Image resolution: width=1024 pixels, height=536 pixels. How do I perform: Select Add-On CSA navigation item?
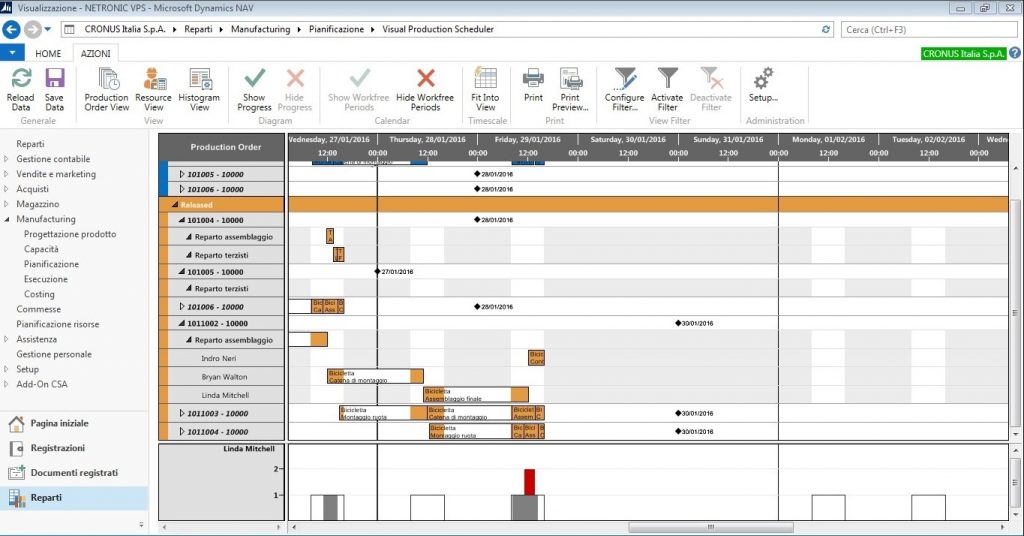click(x=42, y=384)
